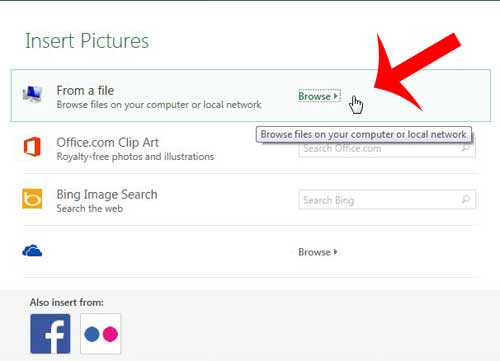Screen dimensions: 500x361
Task: Browse files from your computer
Action: (x=319, y=96)
